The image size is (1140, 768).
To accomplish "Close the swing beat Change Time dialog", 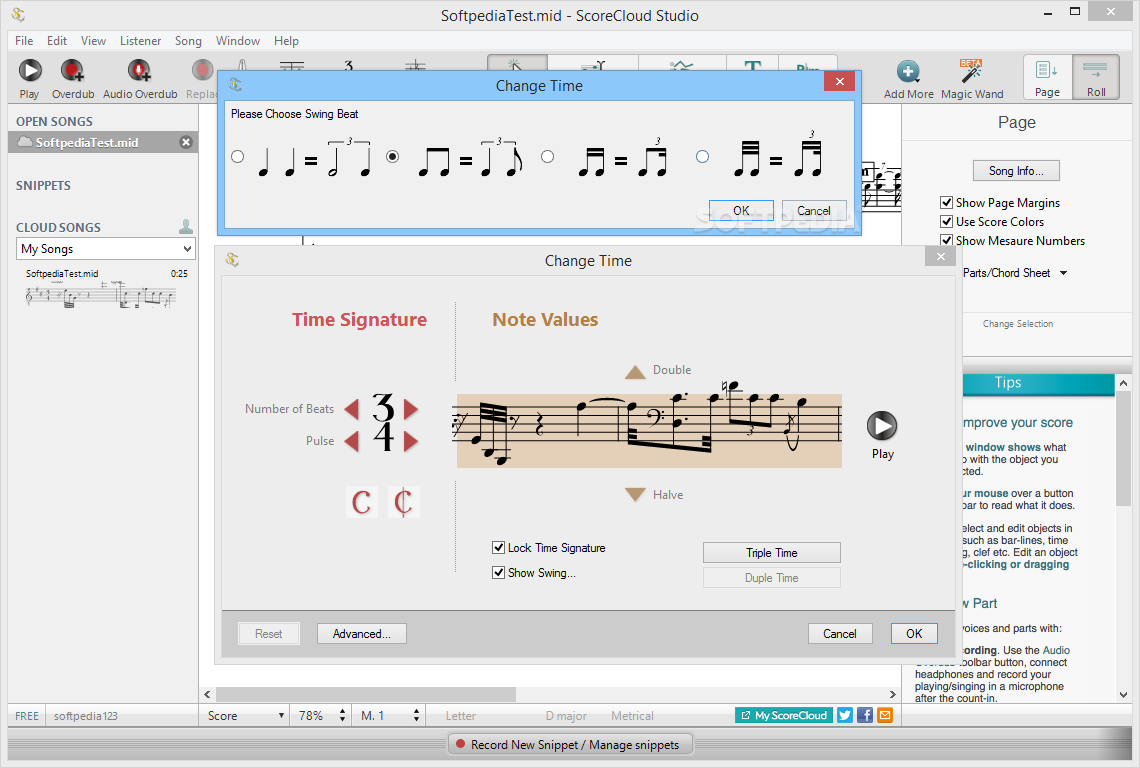I will (x=840, y=81).
